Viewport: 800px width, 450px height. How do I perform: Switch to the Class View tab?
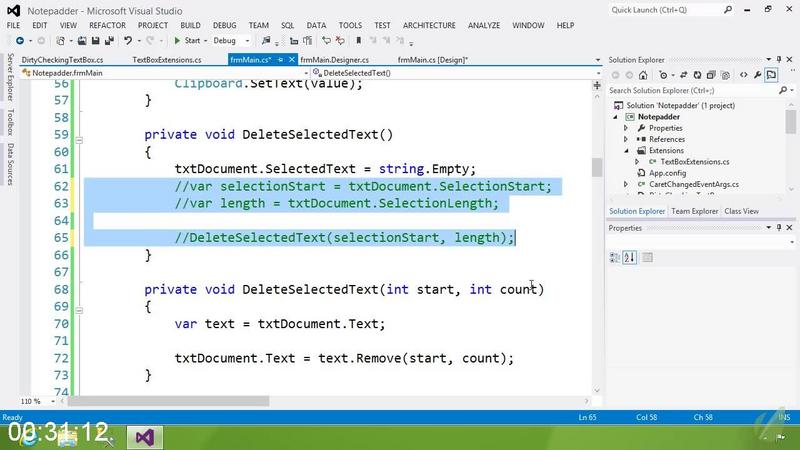click(741, 211)
